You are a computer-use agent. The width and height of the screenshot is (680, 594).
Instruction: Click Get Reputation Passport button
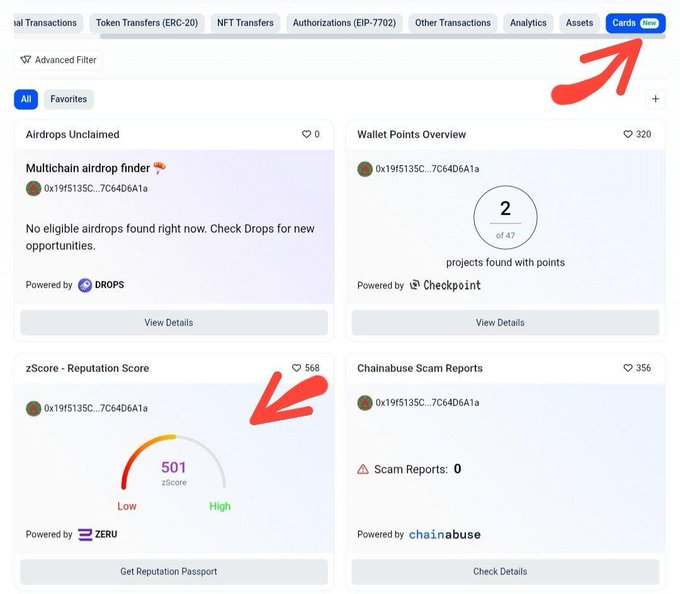point(174,572)
